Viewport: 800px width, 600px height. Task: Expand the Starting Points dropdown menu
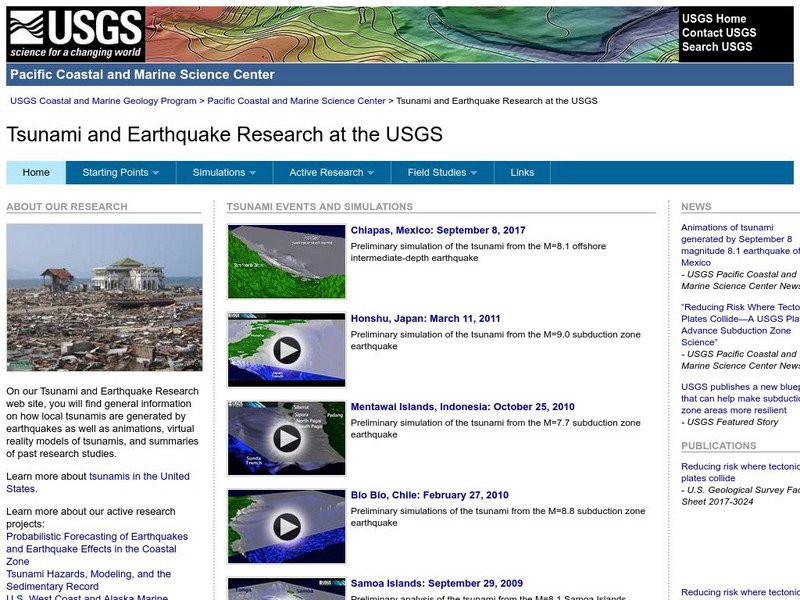click(121, 172)
